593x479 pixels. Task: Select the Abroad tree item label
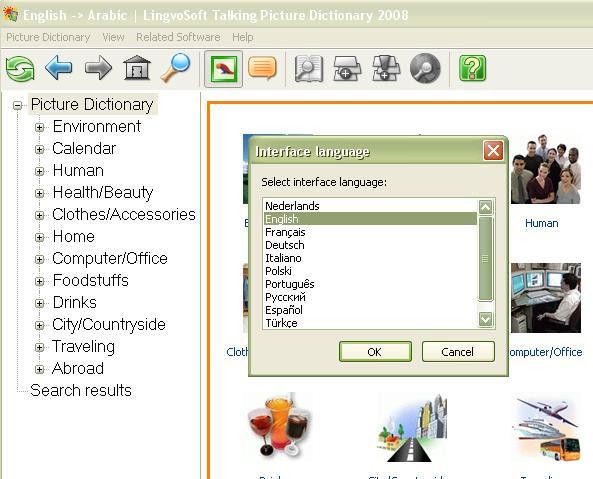(78, 369)
